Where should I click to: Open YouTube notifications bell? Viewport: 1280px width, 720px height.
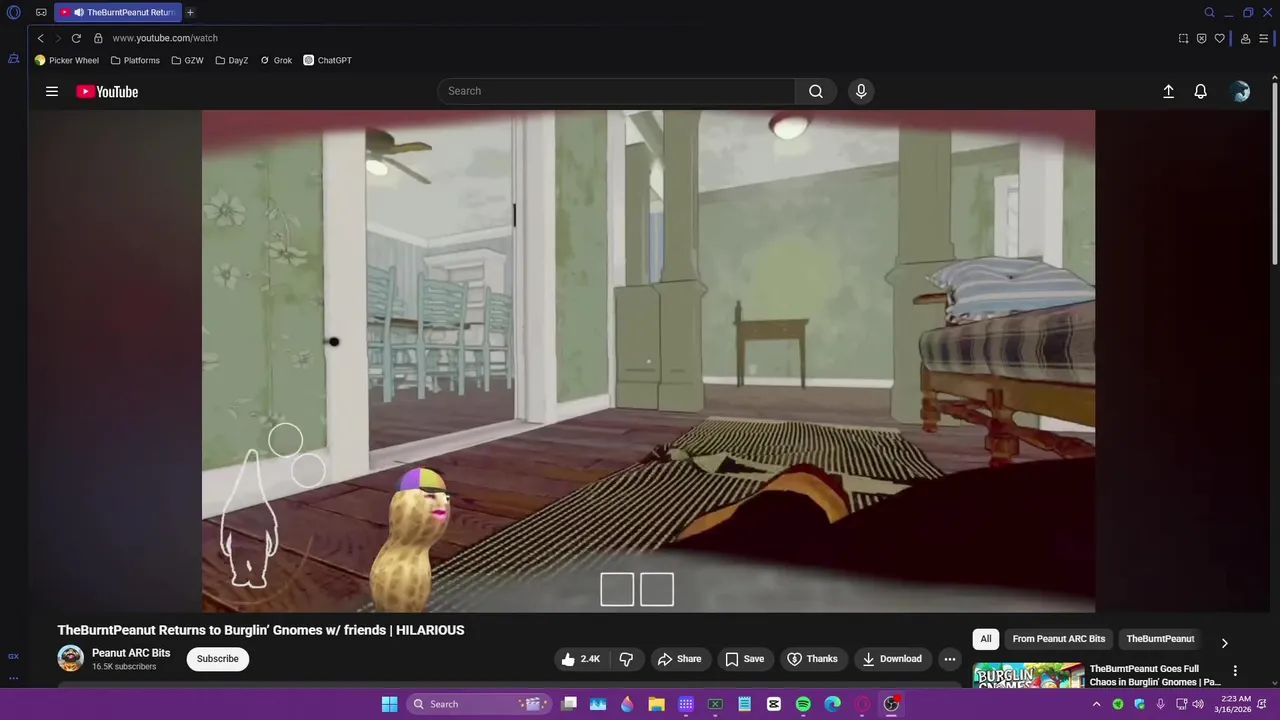(x=1201, y=91)
